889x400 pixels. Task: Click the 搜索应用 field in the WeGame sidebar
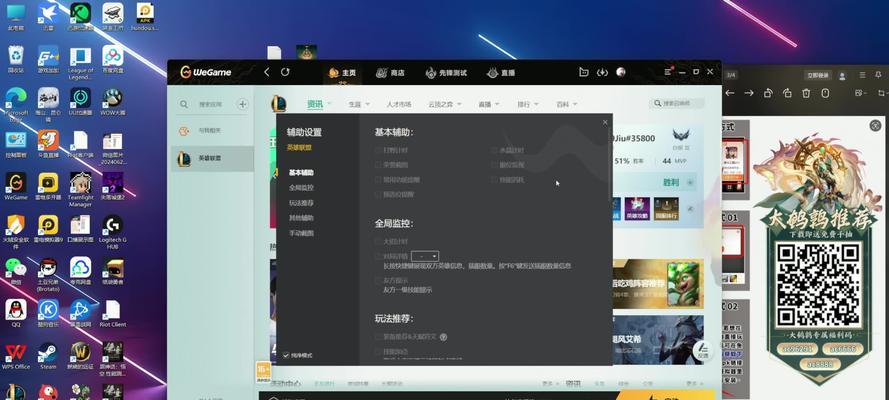(210, 104)
